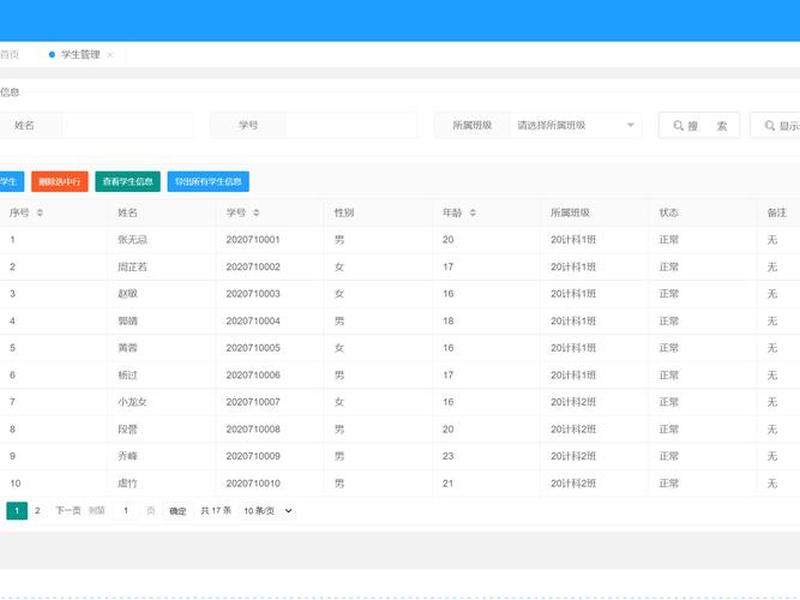Select the 杨过 name cell

pos(128,375)
